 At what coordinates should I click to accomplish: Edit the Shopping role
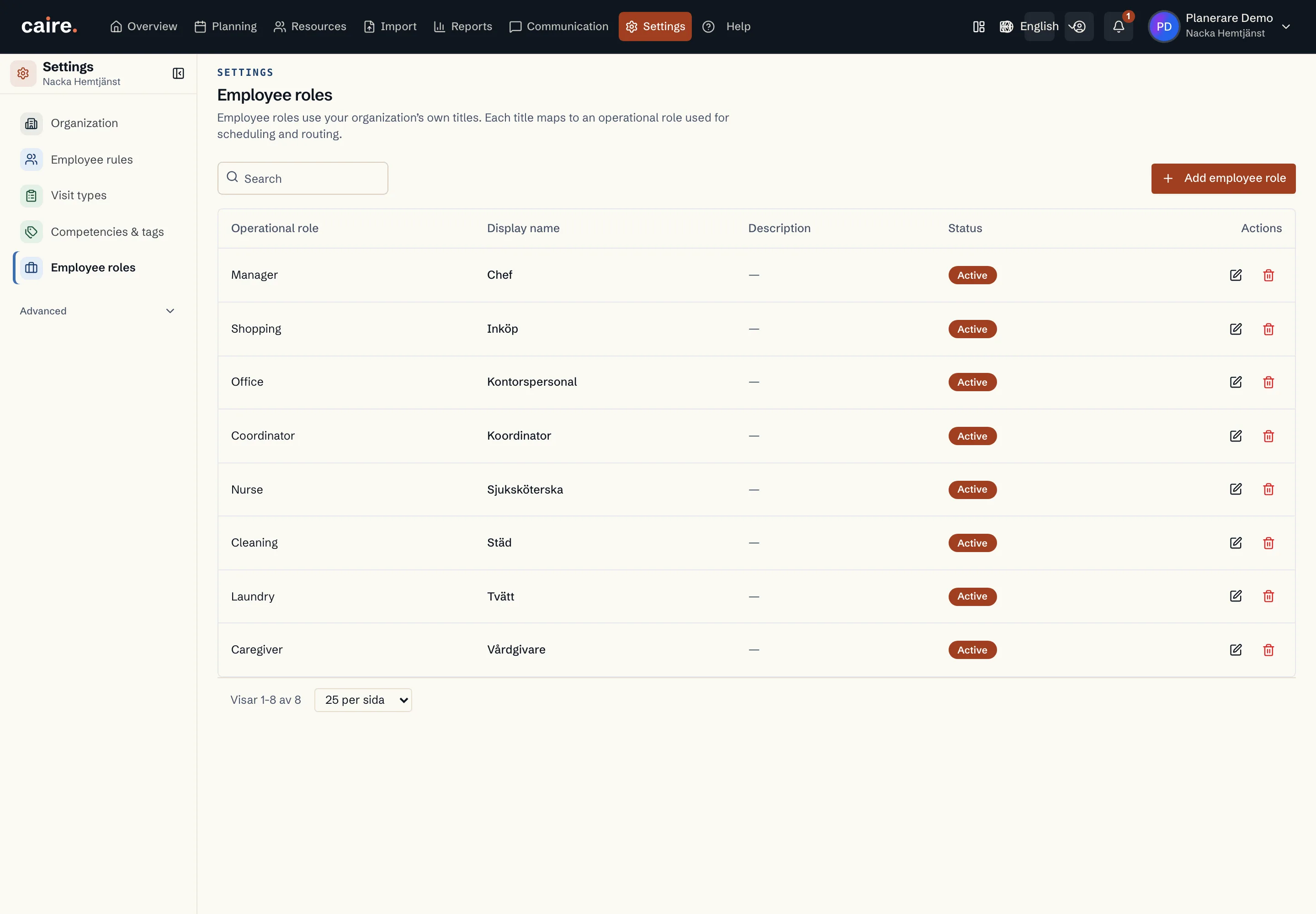click(1236, 329)
